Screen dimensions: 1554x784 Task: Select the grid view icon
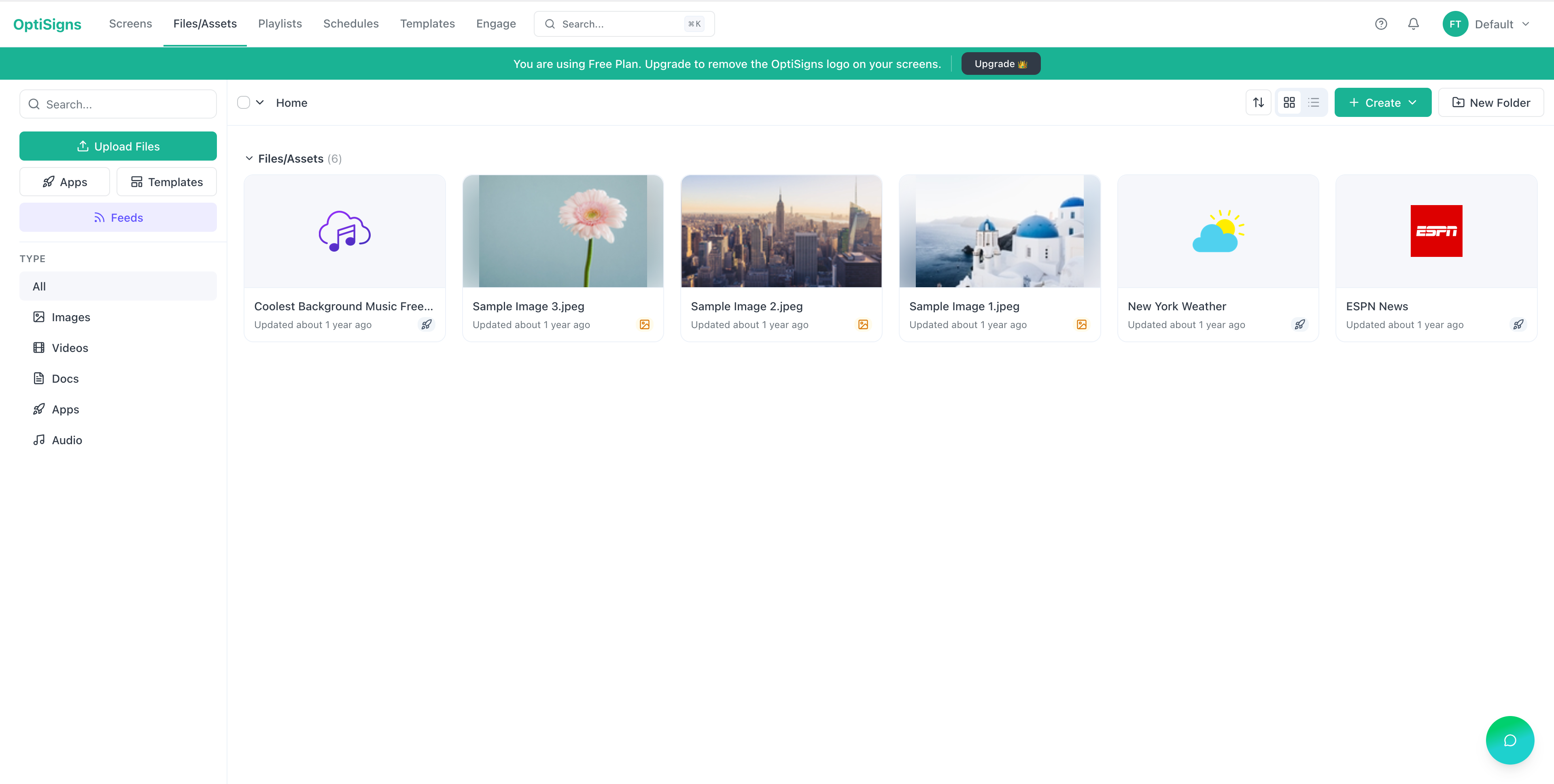(x=1289, y=102)
